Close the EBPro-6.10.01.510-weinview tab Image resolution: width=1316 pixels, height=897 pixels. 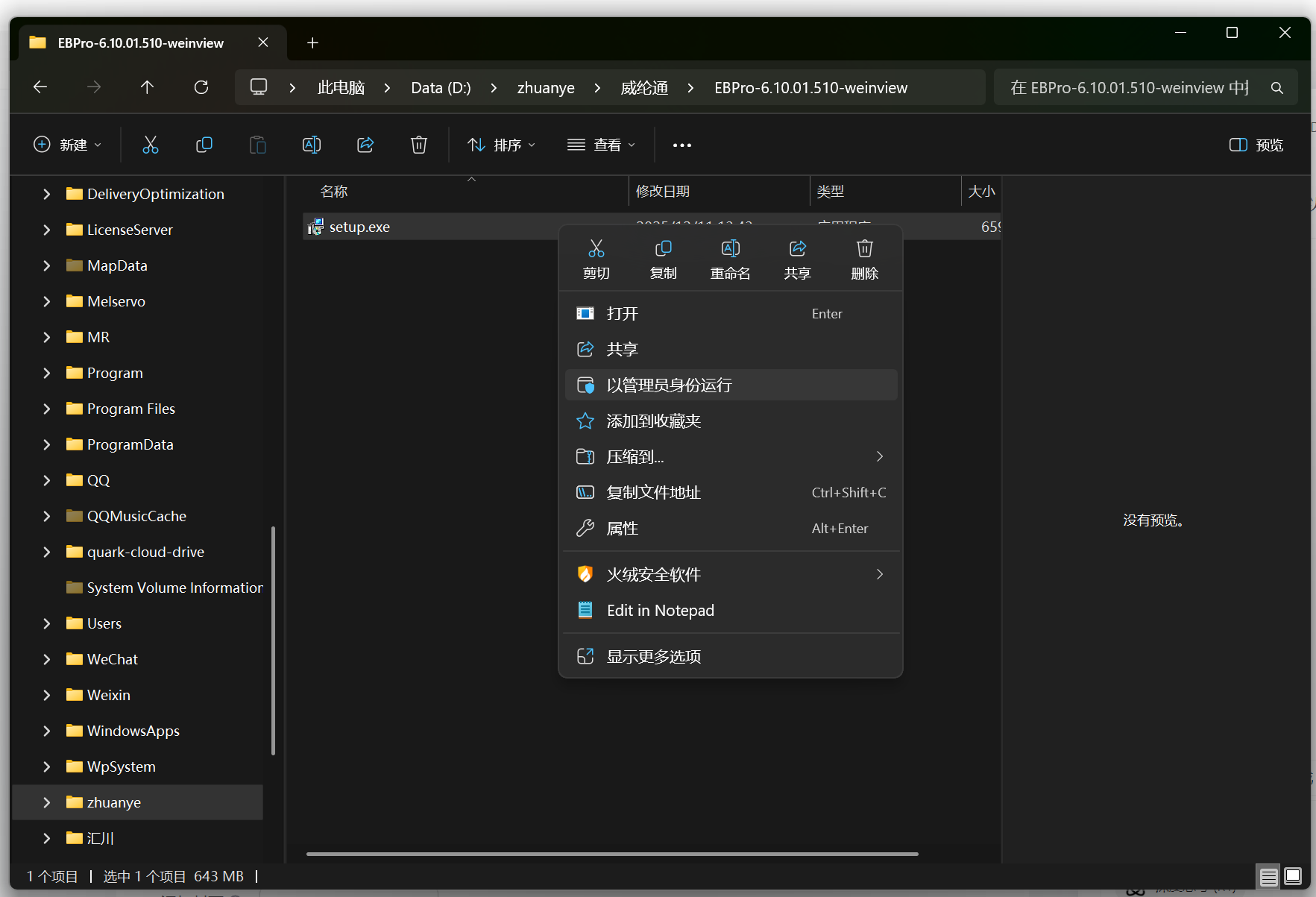pyautogui.click(x=263, y=43)
